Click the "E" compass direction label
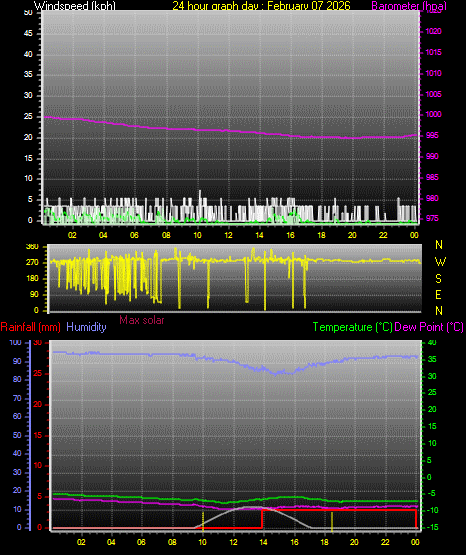Screen dimensions: 466x555 [438, 294]
